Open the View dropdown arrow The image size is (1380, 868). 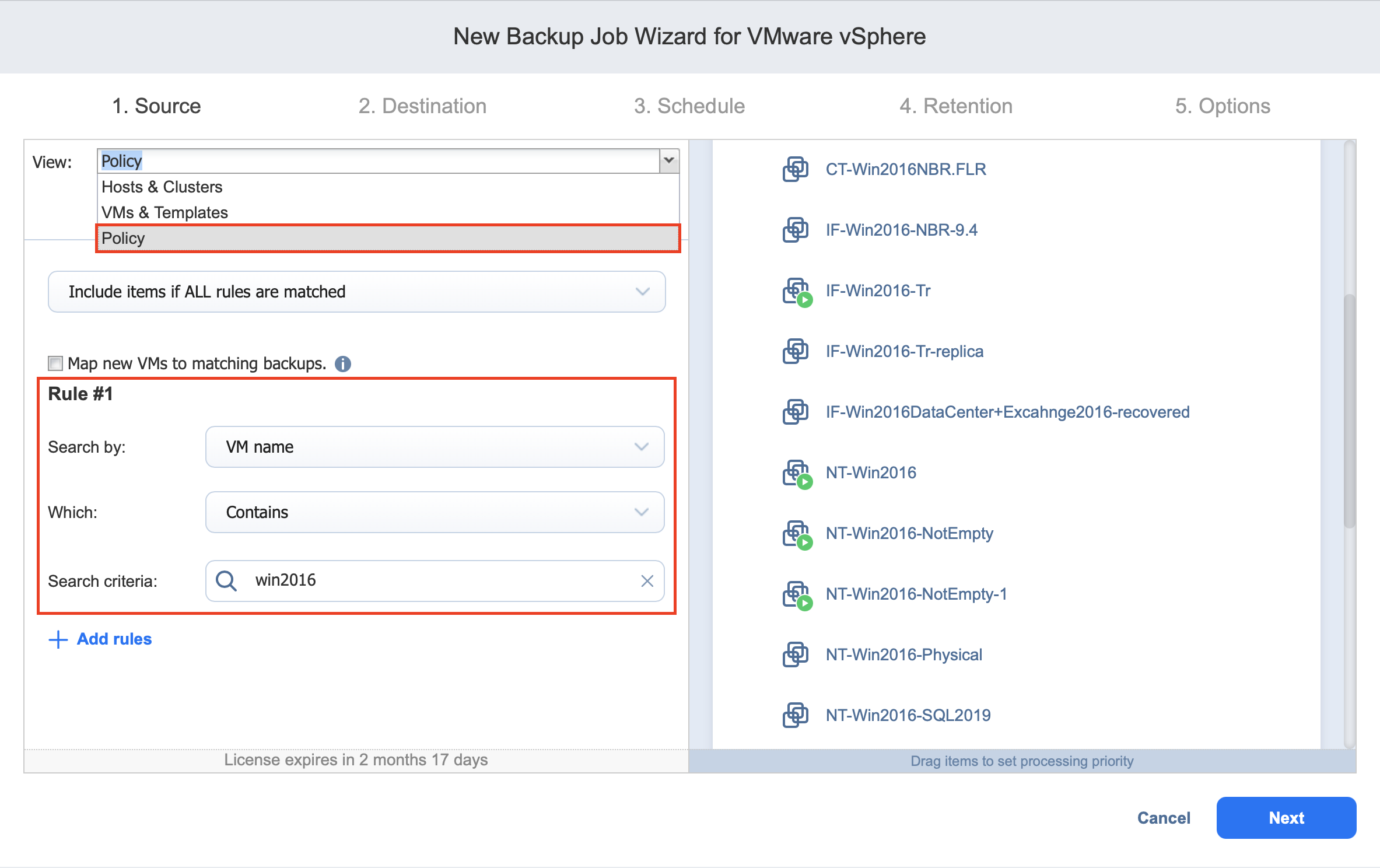point(669,160)
